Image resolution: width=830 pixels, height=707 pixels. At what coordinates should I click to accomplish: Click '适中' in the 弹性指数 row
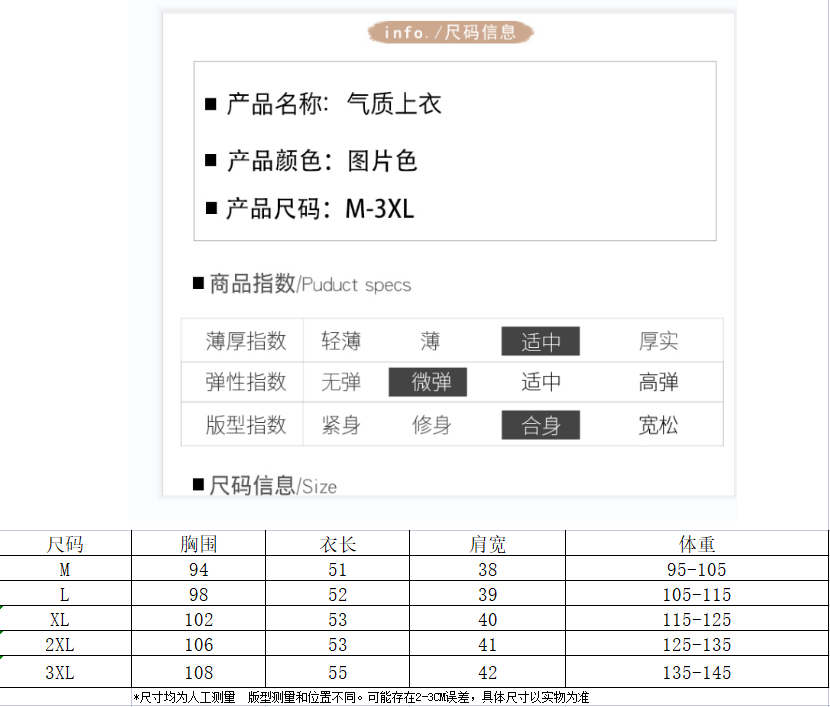[540, 382]
